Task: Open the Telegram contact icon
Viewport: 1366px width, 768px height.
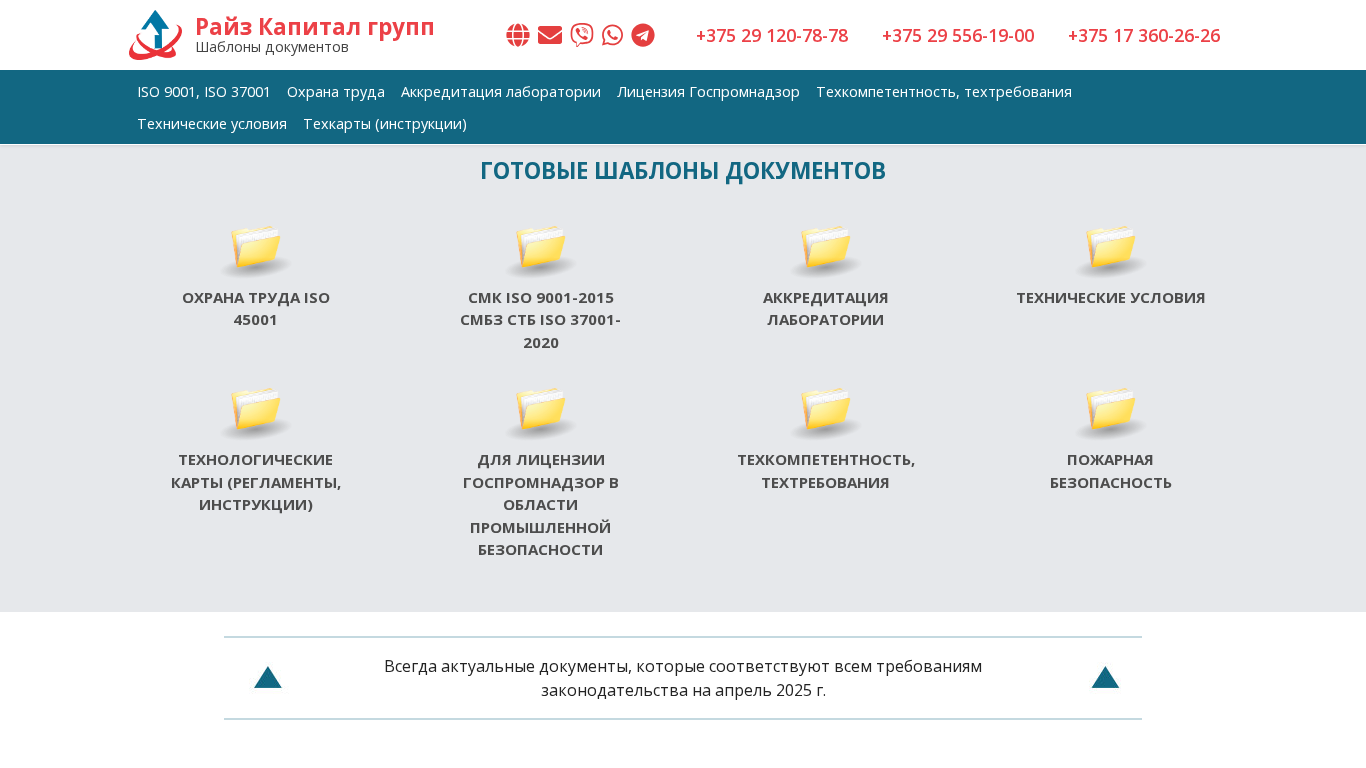Action: [x=643, y=35]
